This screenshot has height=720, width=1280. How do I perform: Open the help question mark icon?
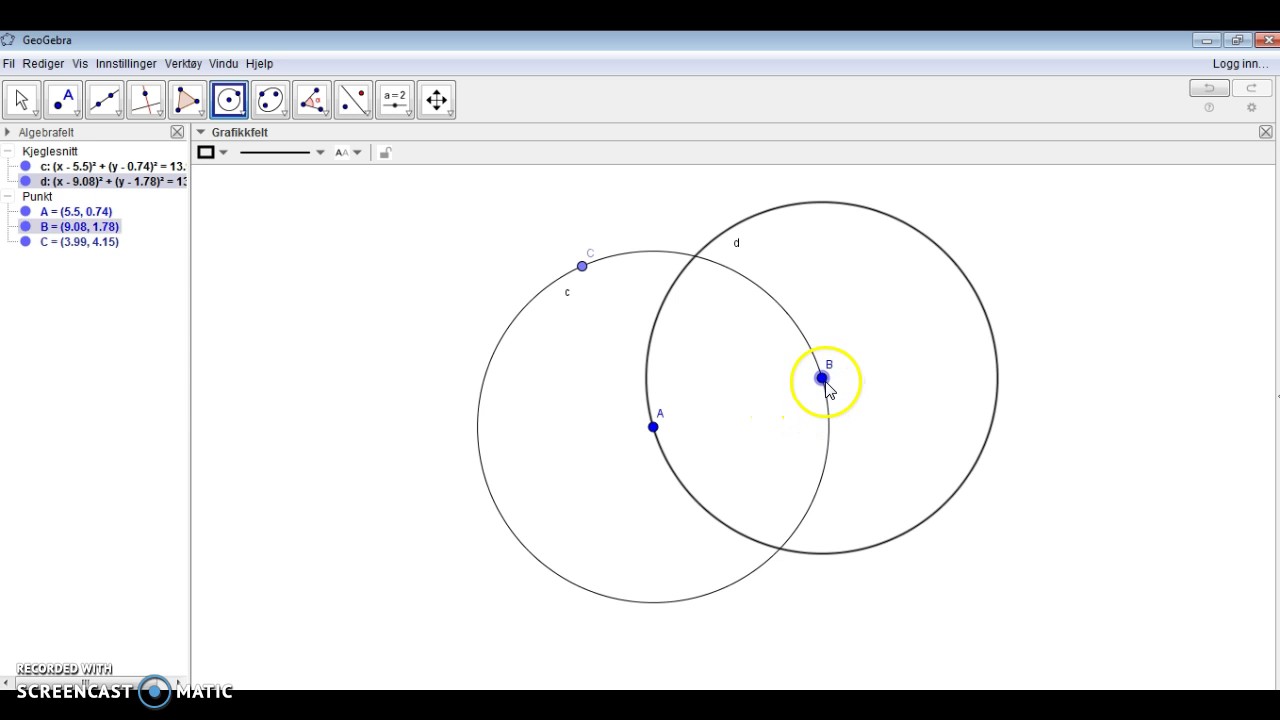pos(1209,108)
